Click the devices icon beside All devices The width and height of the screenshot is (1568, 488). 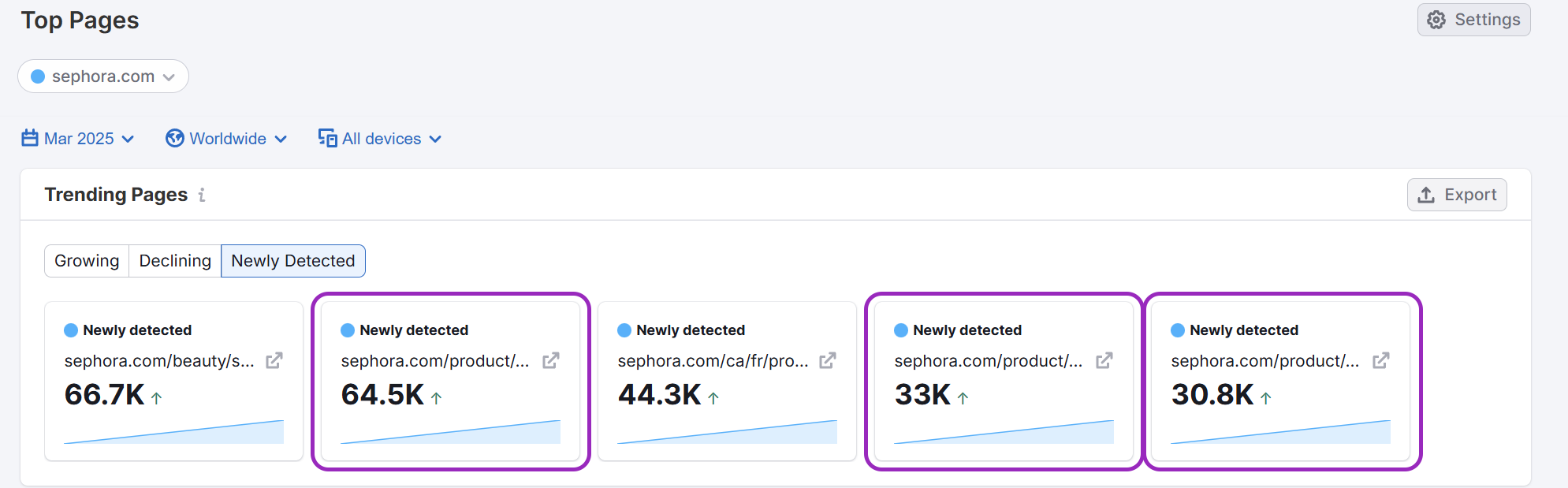pos(327,139)
